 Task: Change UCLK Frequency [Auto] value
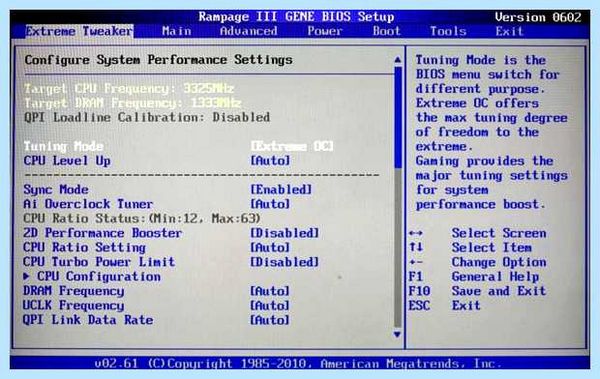tap(270, 306)
